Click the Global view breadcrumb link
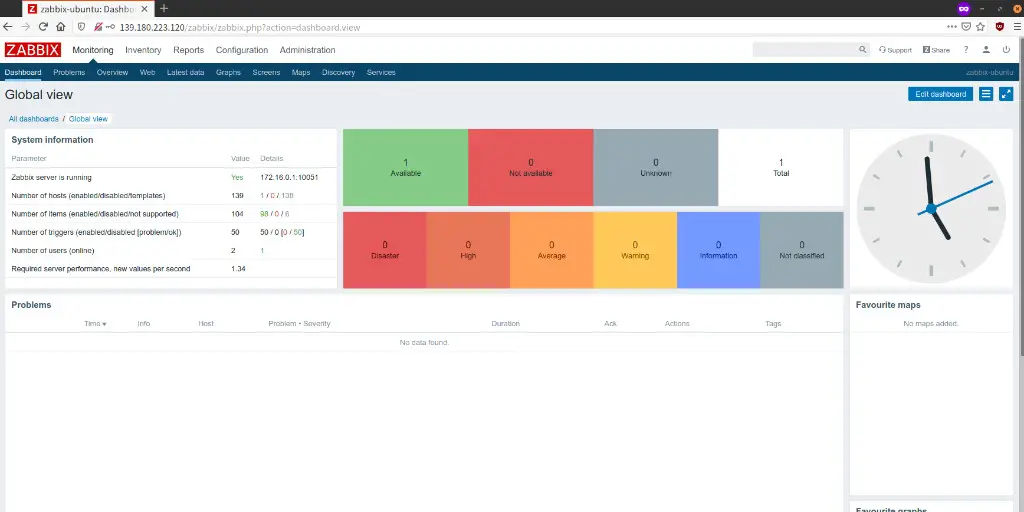This screenshot has width=1024, height=512. [x=88, y=119]
